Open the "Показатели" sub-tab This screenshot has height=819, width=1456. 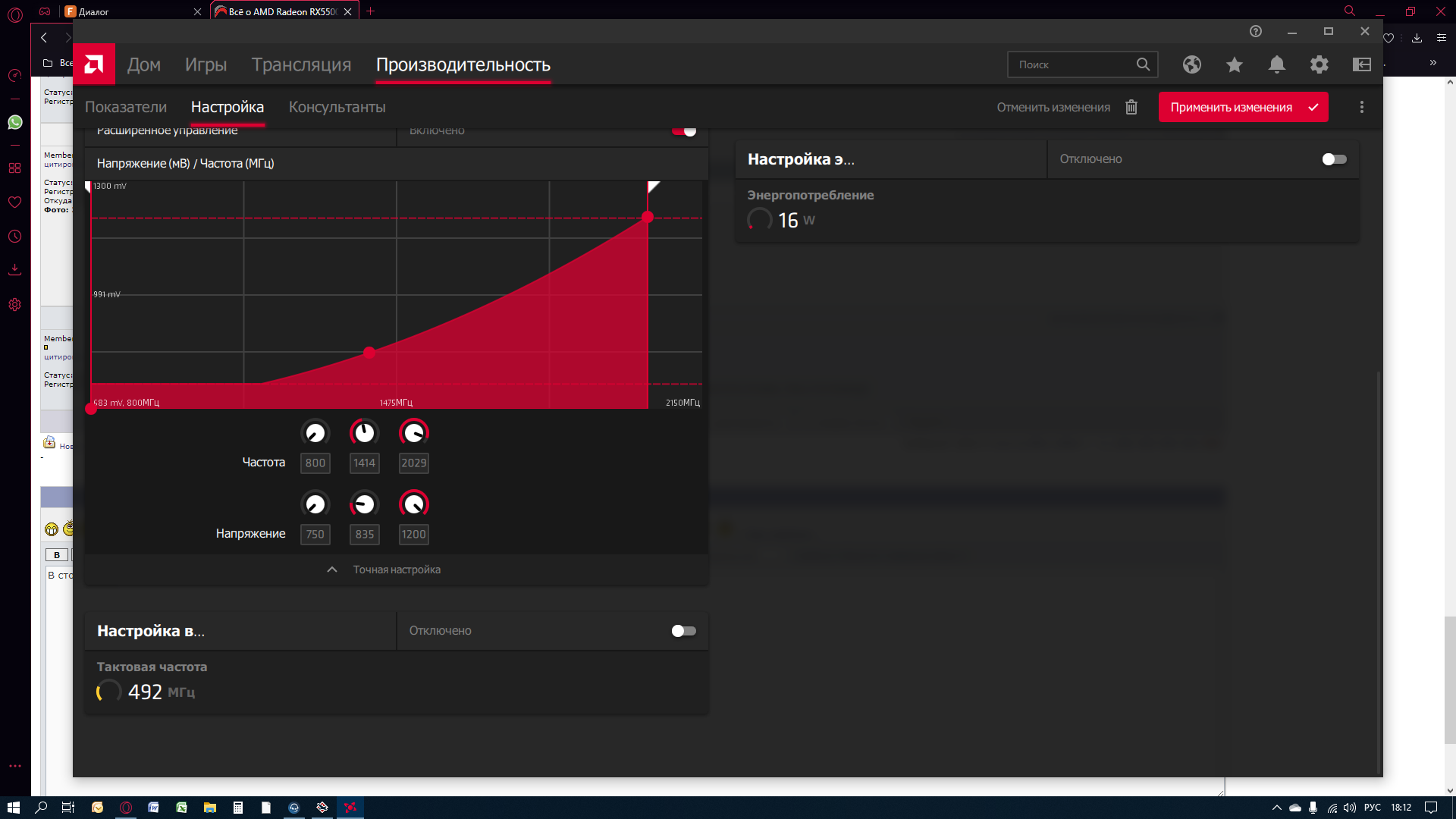pyautogui.click(x=126, y=107)
